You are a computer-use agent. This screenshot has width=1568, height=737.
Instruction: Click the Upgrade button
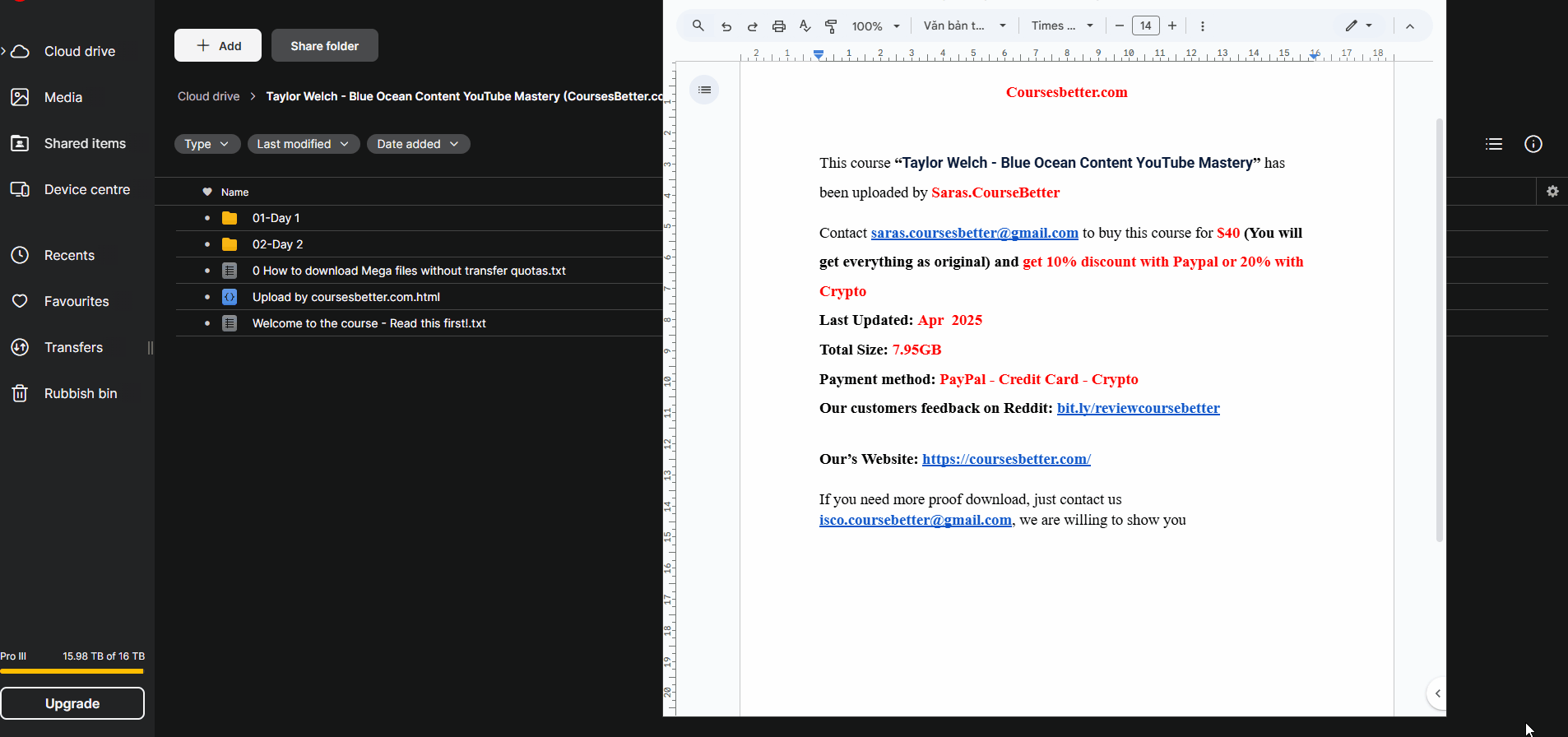click(x=72, y=703)
